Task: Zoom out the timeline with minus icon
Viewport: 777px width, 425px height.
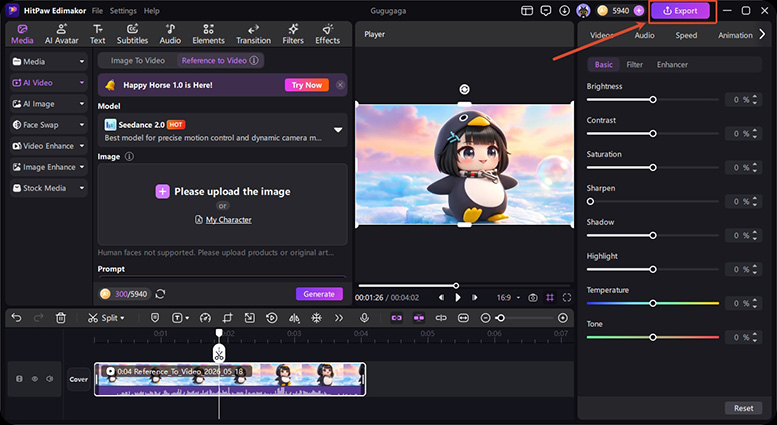Action: 486,318
